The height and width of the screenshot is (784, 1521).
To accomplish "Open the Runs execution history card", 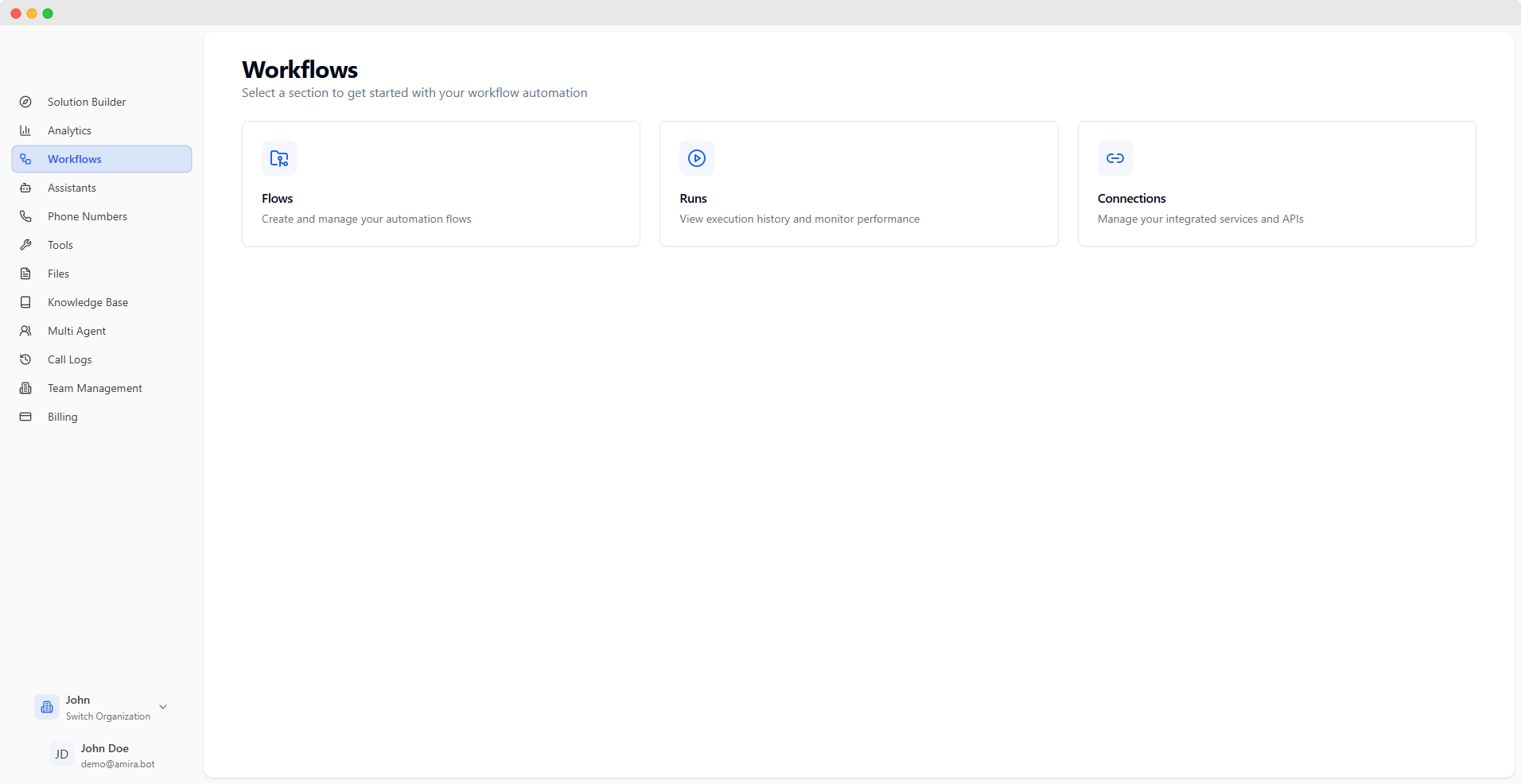I will click(858, 184).
